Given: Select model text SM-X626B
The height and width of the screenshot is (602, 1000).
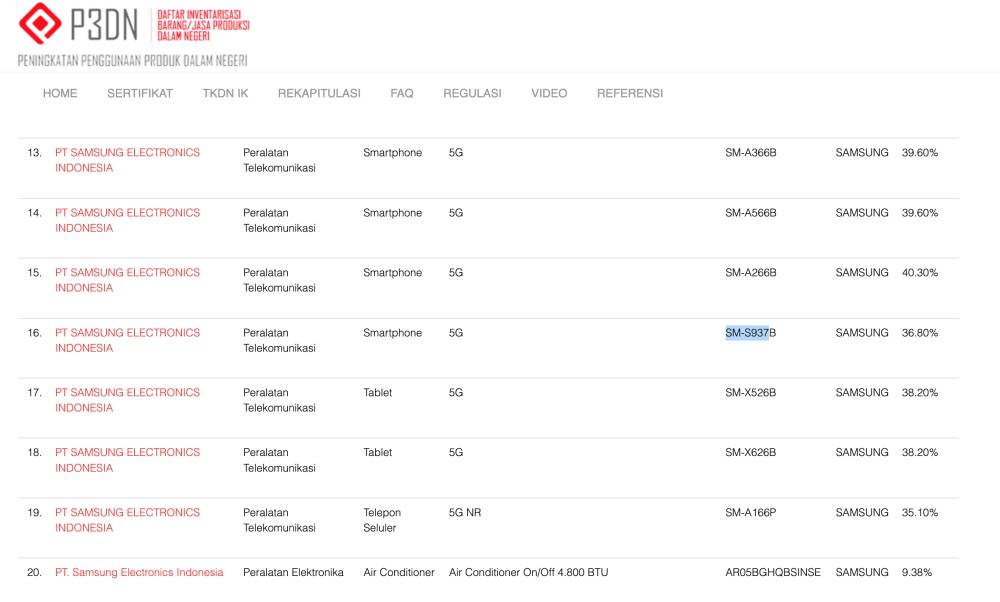Looking at the screenshot, I should click(x=751, y=452).
